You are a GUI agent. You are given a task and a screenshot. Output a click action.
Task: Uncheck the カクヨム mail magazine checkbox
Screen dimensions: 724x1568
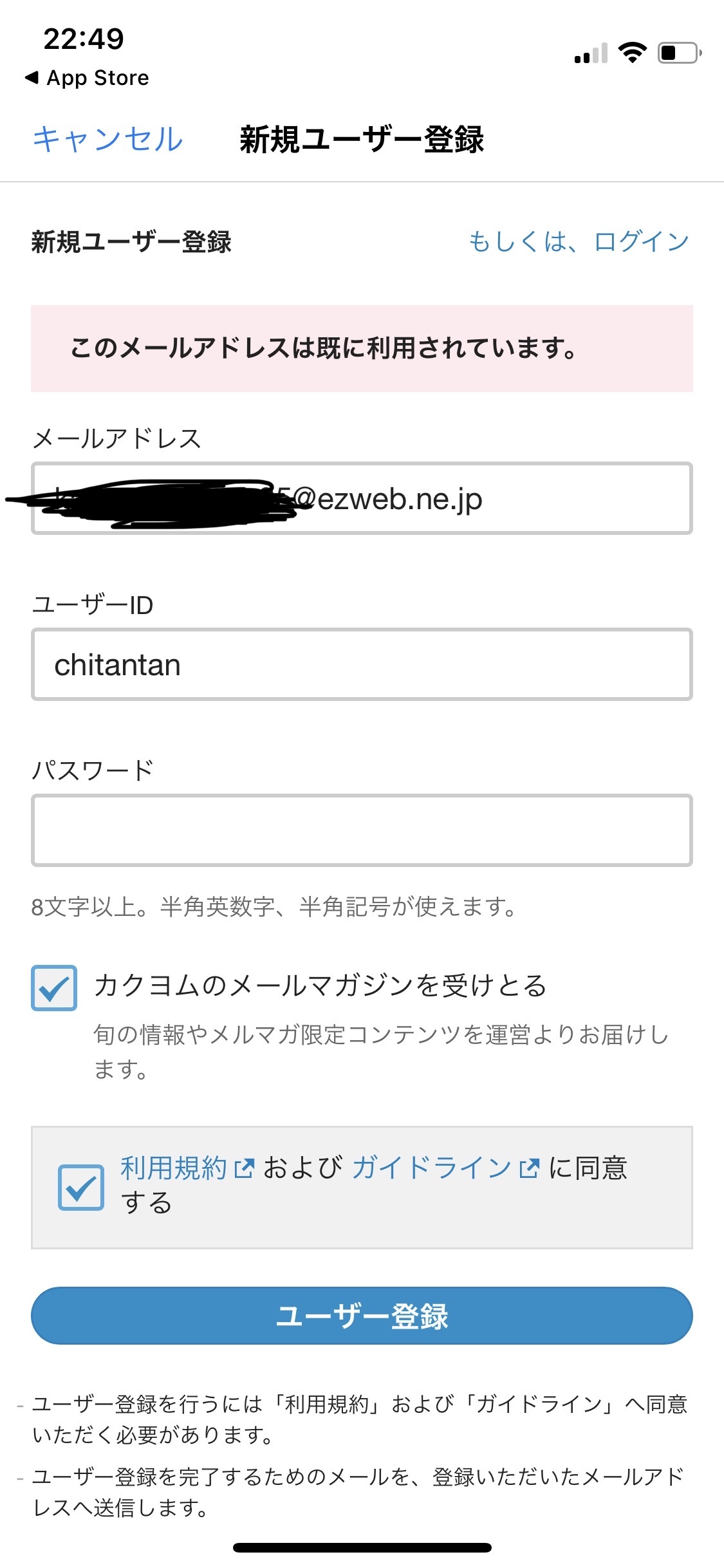(x=54, y=988)
